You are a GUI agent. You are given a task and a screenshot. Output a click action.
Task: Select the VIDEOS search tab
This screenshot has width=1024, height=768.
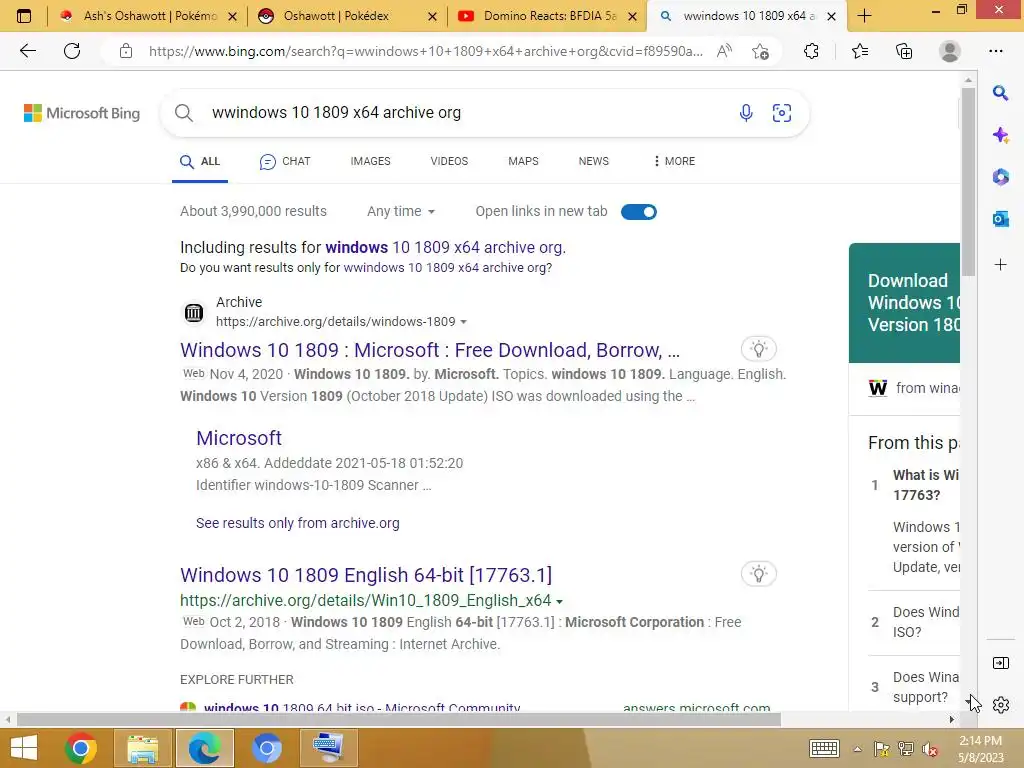click(x=449, y=161)
